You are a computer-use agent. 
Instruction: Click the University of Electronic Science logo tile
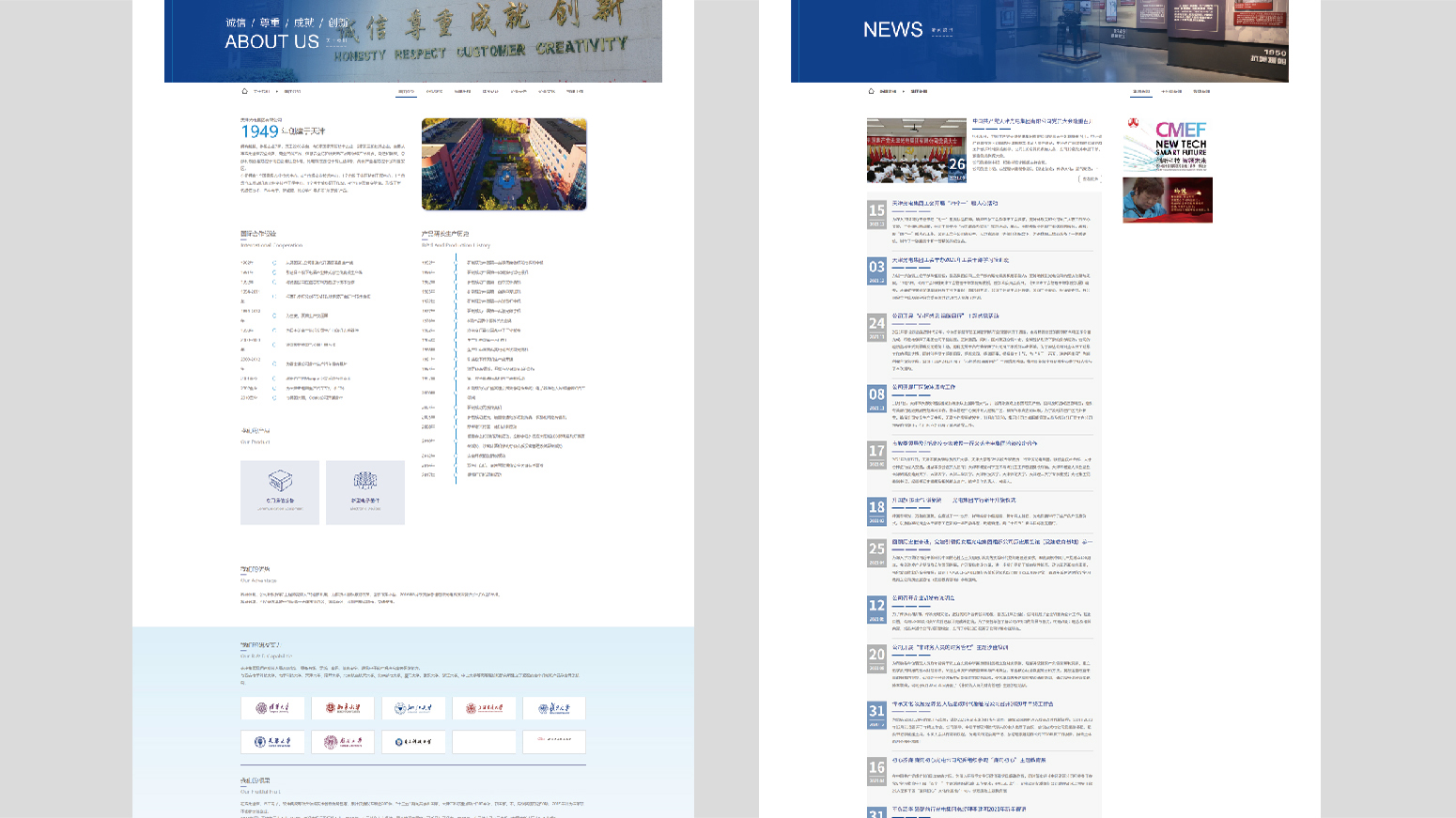413,742
